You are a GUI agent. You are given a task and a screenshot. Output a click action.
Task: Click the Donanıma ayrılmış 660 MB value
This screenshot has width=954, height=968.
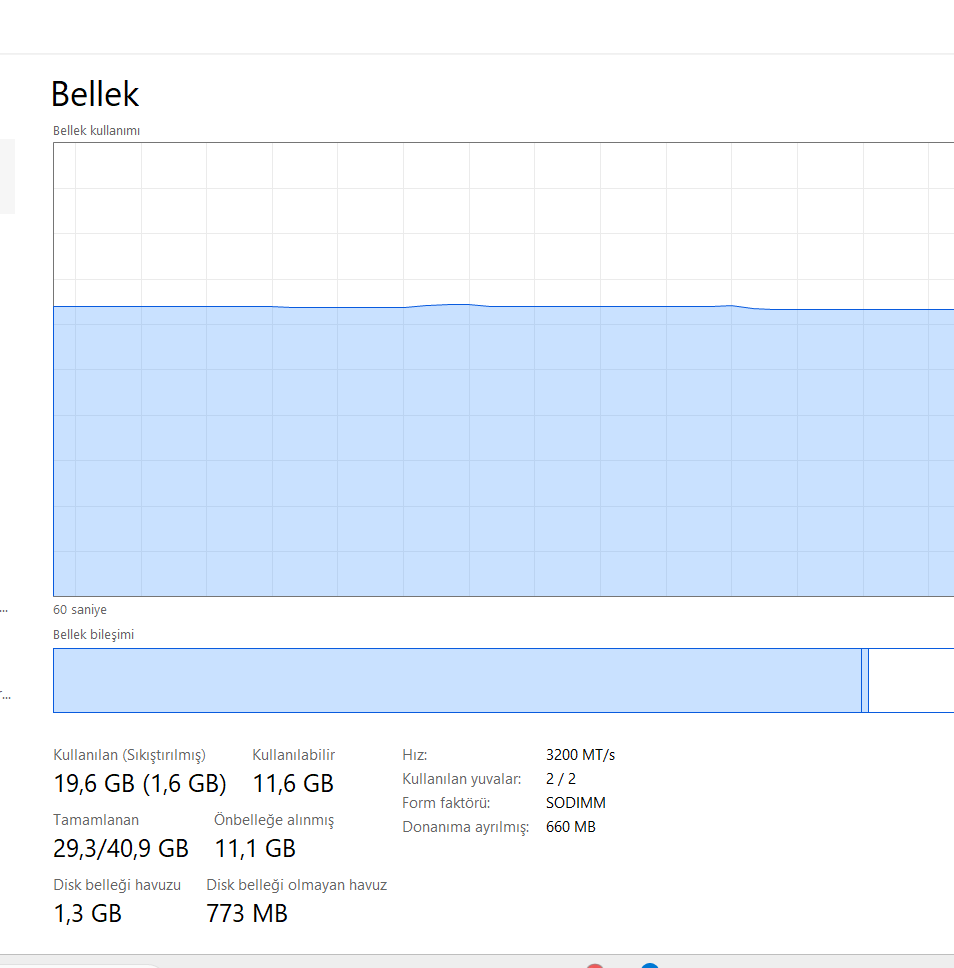(x=571, y=827)
